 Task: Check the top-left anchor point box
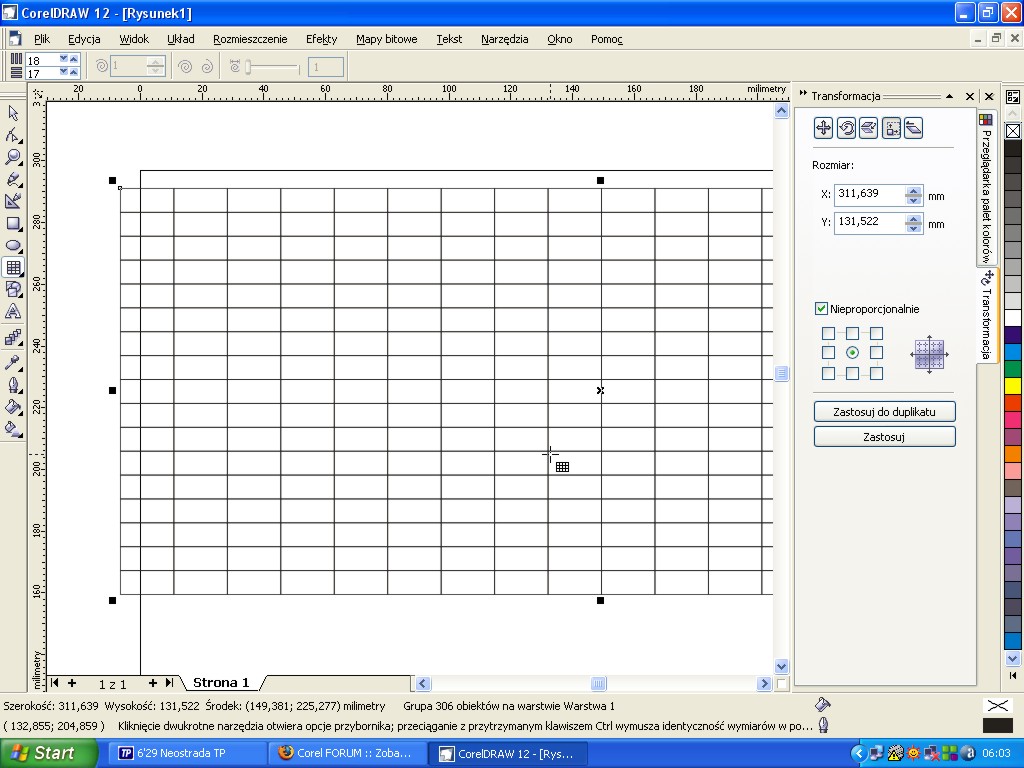pyautogui.click(x=828, y=333)
